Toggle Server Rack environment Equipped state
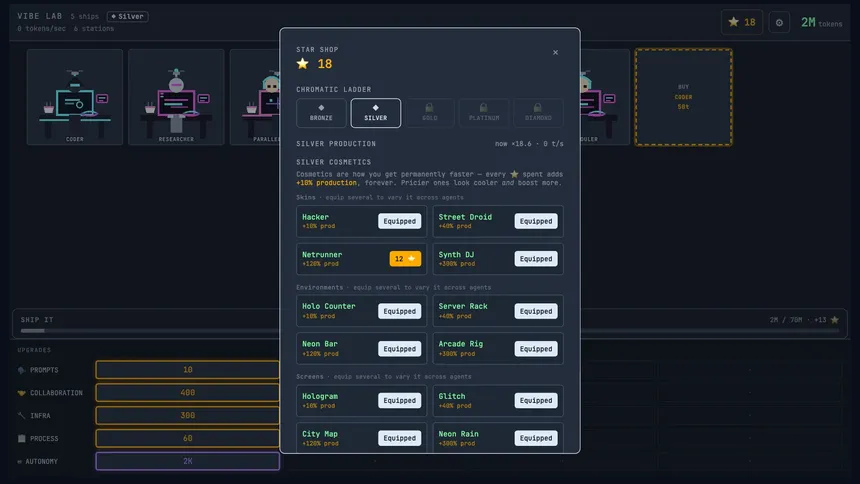This screenshot has width=860, height=484. pyautogui.click(x=536, y=311)
